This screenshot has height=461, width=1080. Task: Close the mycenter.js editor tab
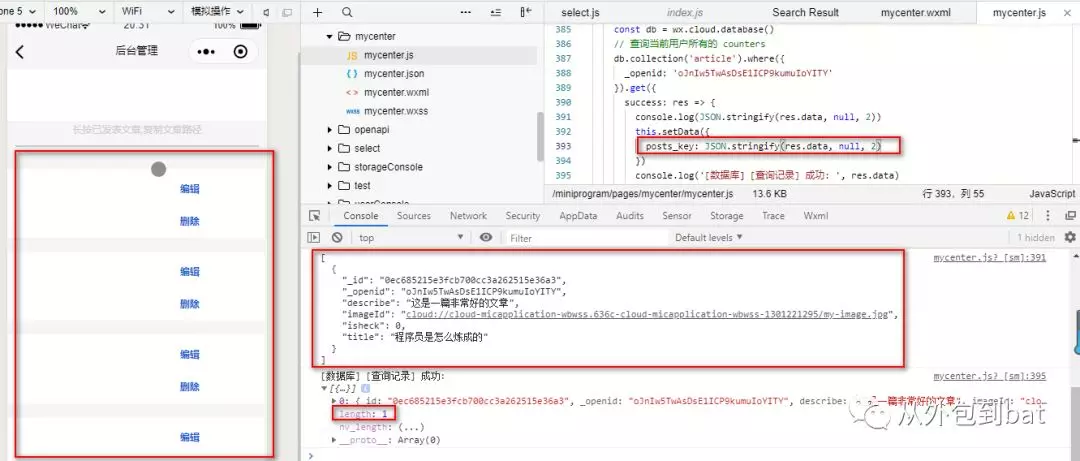pyautogui.click(x=1066, y=12)
